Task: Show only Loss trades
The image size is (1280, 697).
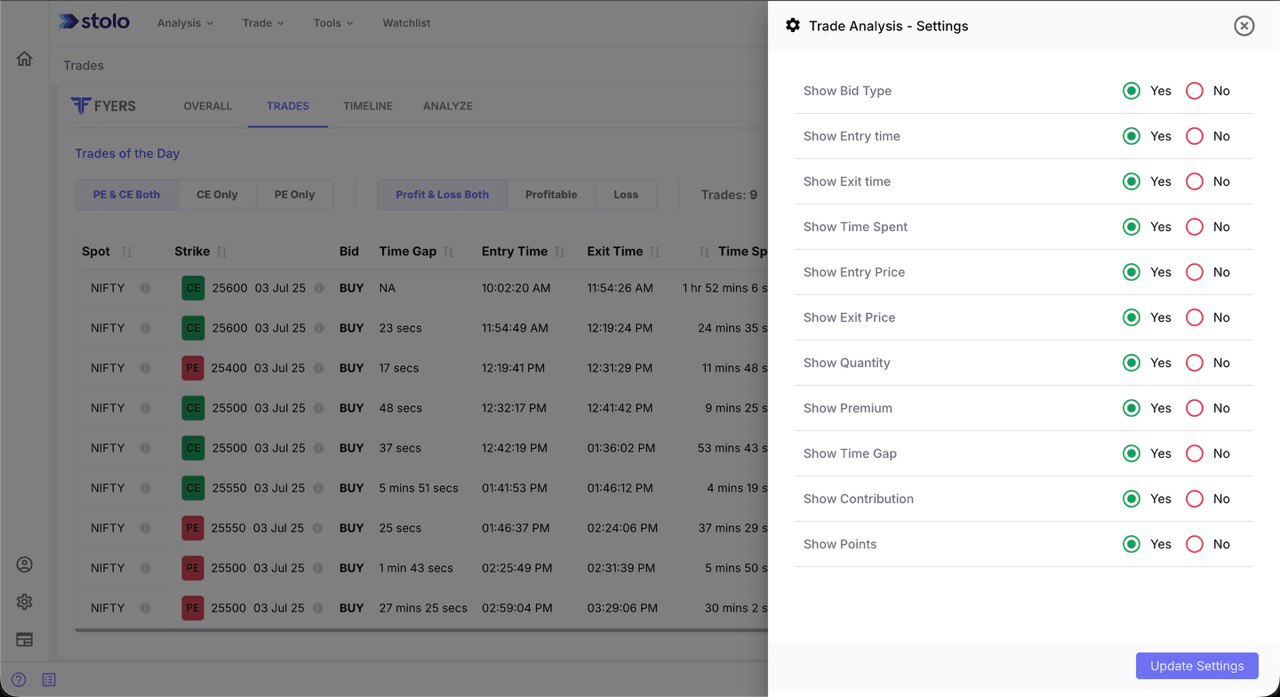Action: coord(626,195)
